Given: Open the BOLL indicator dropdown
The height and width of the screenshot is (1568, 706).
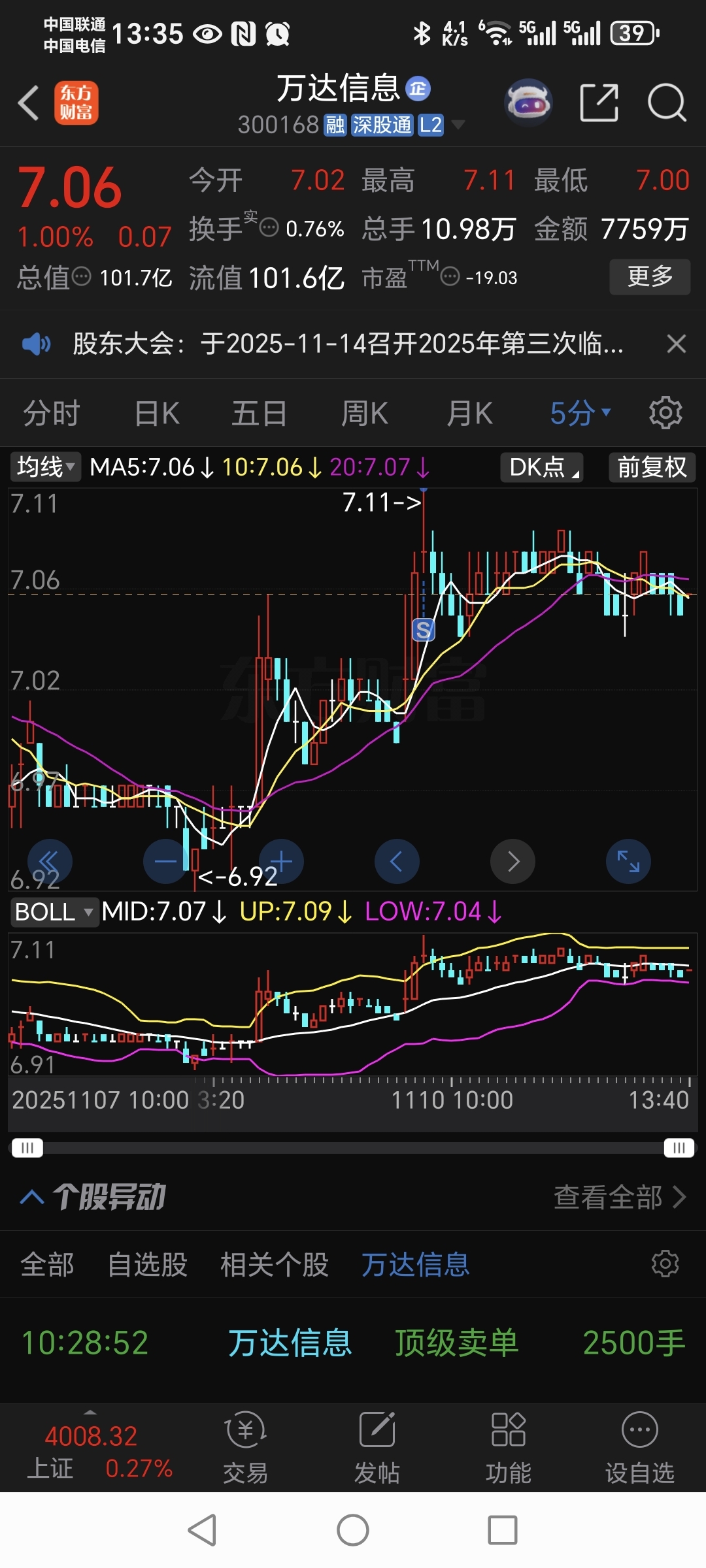Looking at the screenshot, I should (54, 911).
